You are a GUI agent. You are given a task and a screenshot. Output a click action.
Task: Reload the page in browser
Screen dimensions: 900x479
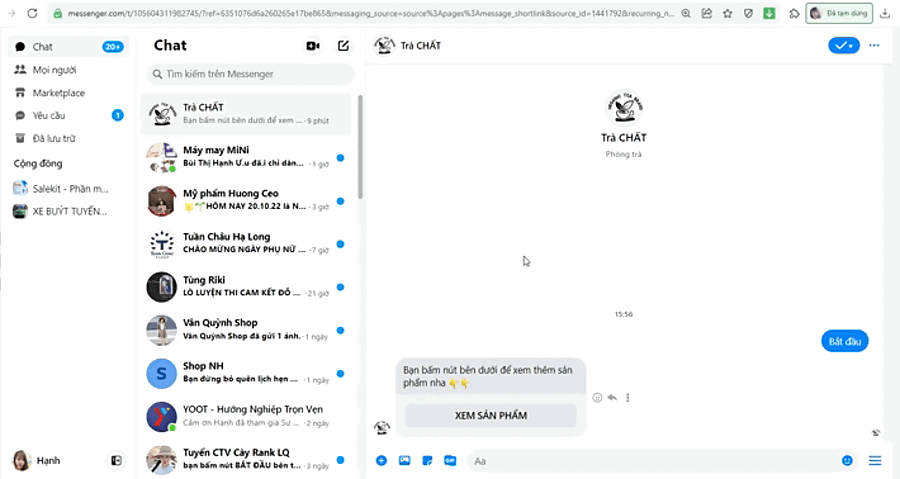click(32, 13)
